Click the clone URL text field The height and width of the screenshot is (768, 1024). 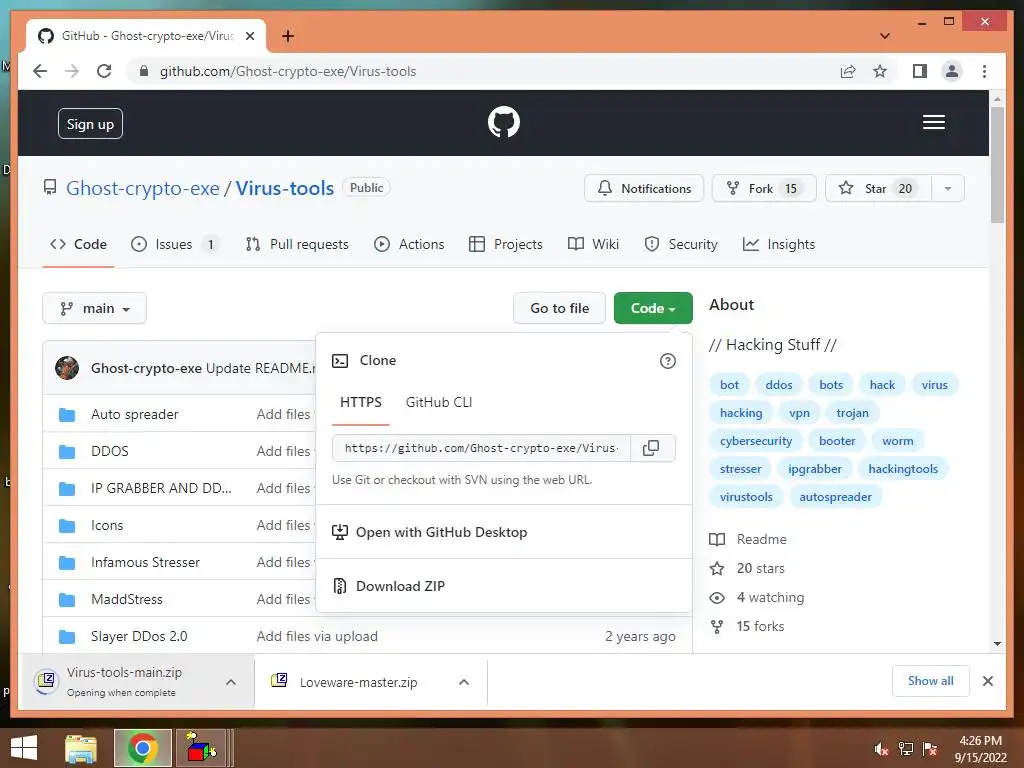(481, 448)
